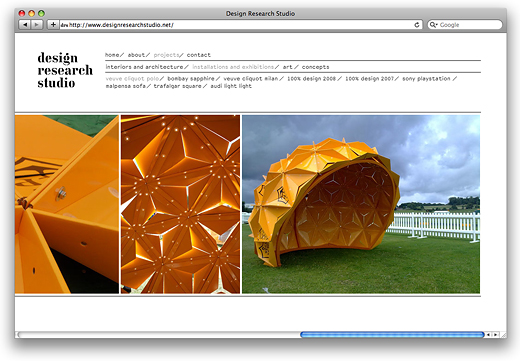520x361 pixels.
Task: Open the home menu link
Action: [x=112, y=55]
